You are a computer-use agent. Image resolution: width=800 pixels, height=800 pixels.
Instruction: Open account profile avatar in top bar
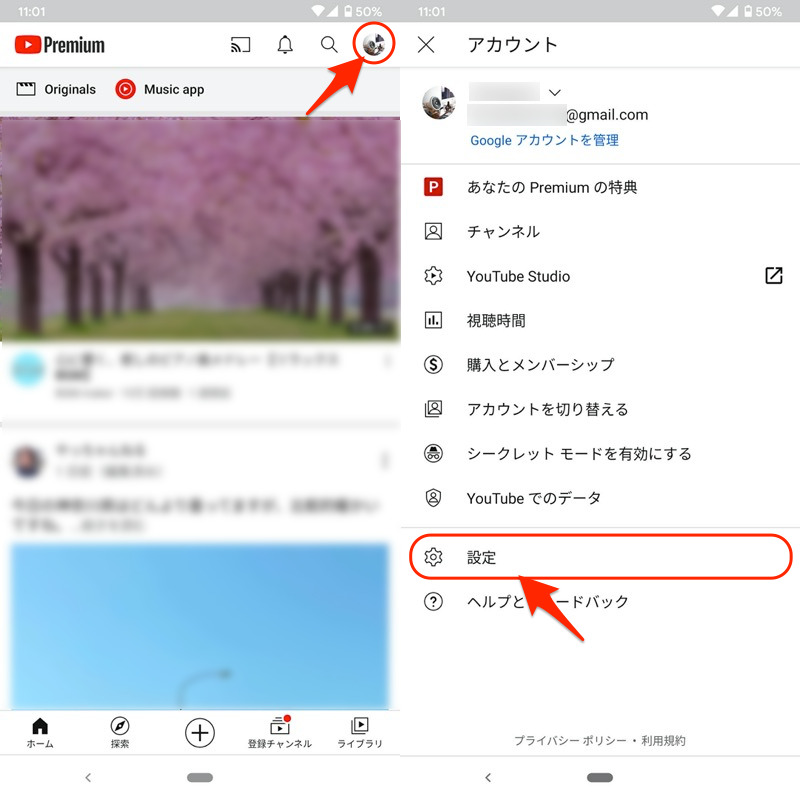pyautogui.click(x=376, y=45)
